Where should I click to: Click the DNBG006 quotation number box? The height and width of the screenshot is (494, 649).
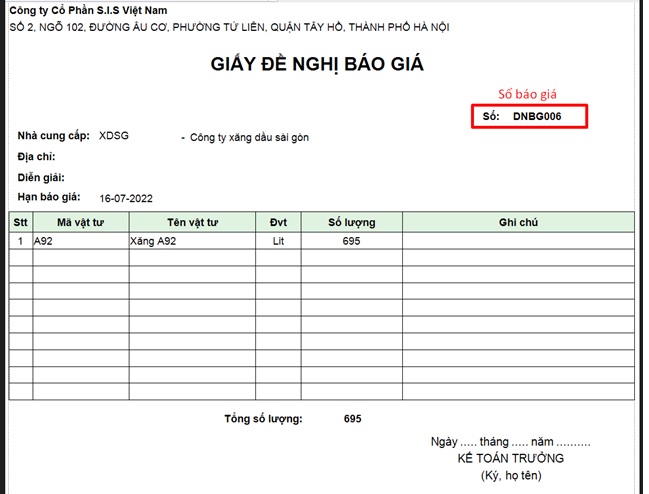coord(529,117)
